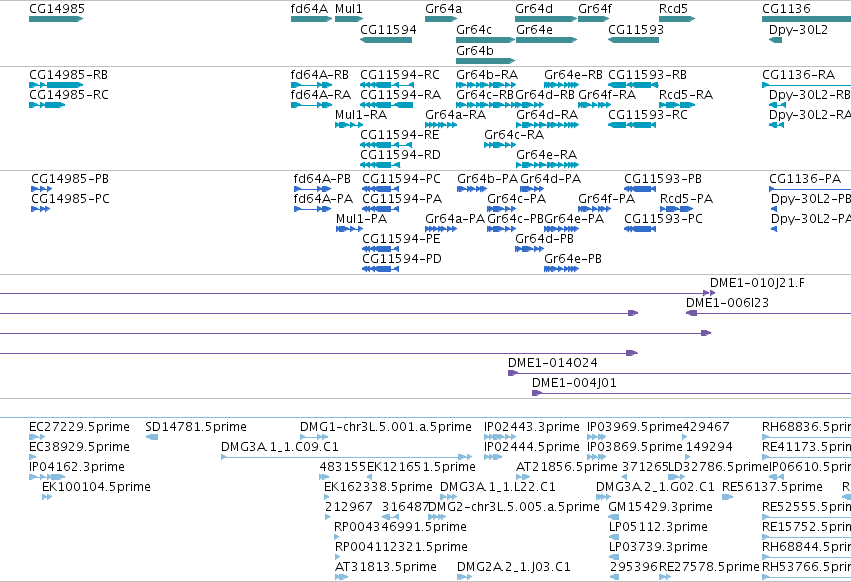Screen dimensions: 851x582
Task: Click protein Rcd5-PA
Action: tap(677, 209)
